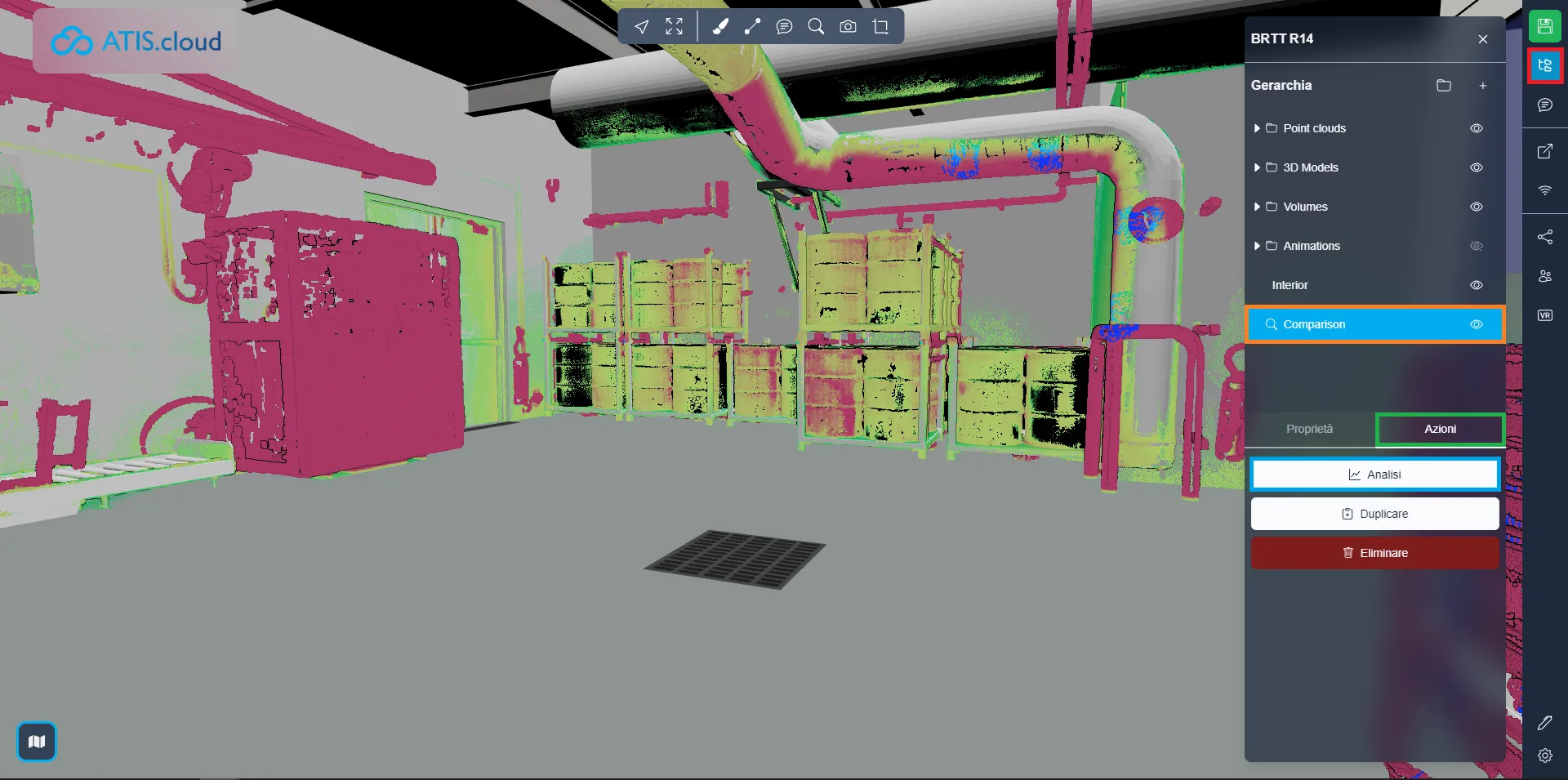Open the annotation comment tool
The width and height of the screenshot is (1568, 780).
[x=784, y=27]
